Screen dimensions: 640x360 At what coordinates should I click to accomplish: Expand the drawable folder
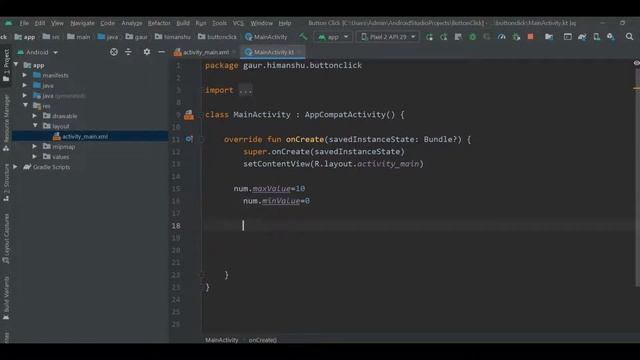(x=35, y=116)
